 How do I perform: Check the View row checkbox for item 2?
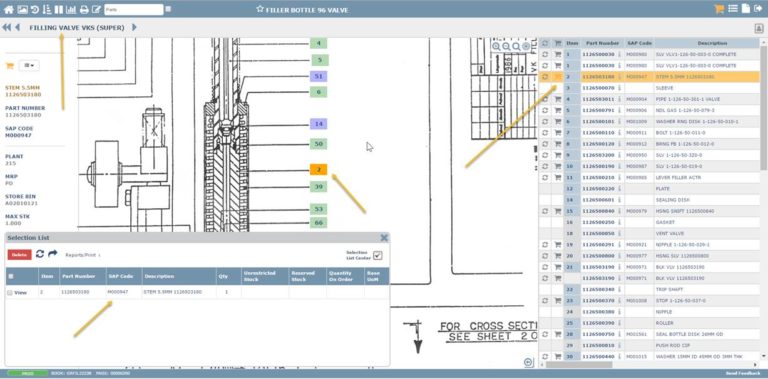coord(9,293)
